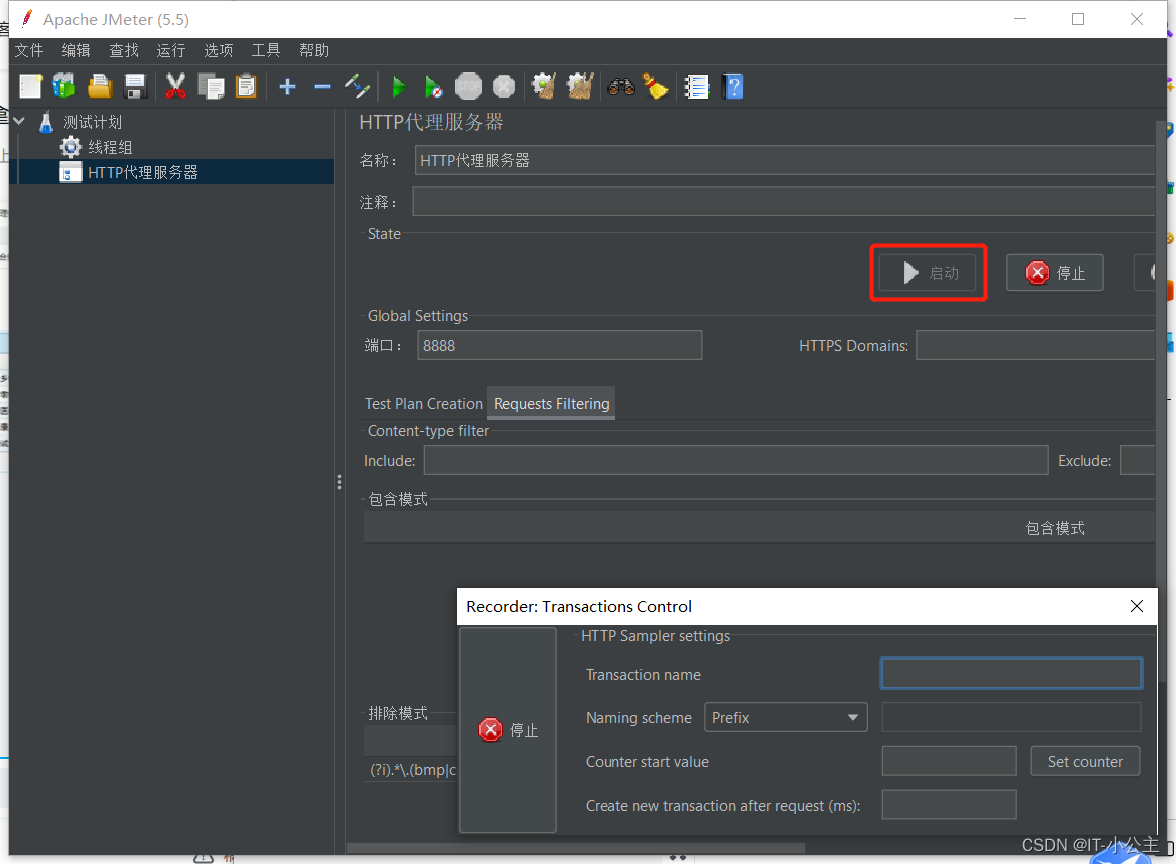Click the 停止 button in State section

click(x=1054, y=273)
